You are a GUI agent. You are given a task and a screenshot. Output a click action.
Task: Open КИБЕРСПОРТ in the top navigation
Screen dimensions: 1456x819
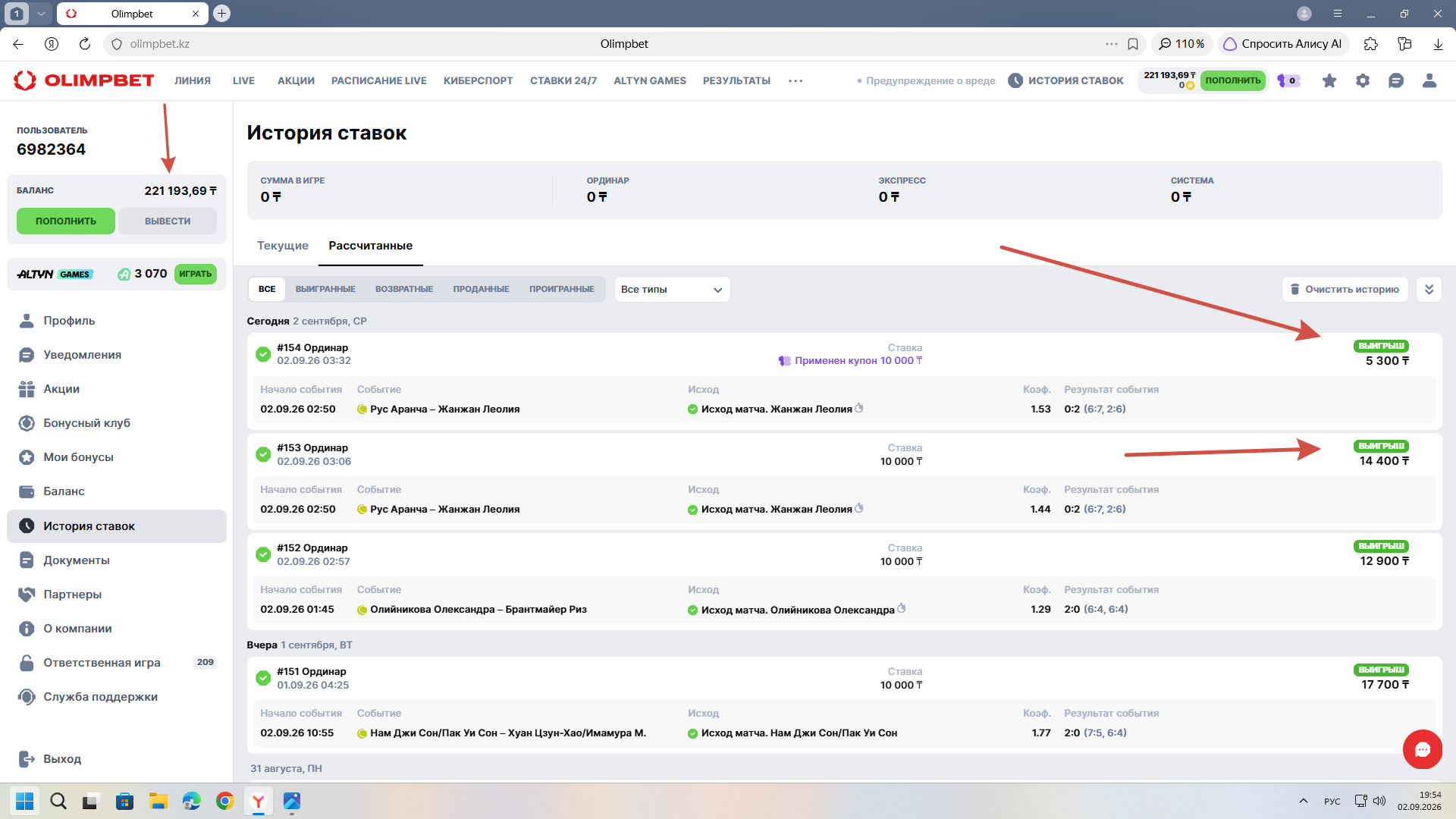(479, 81)
